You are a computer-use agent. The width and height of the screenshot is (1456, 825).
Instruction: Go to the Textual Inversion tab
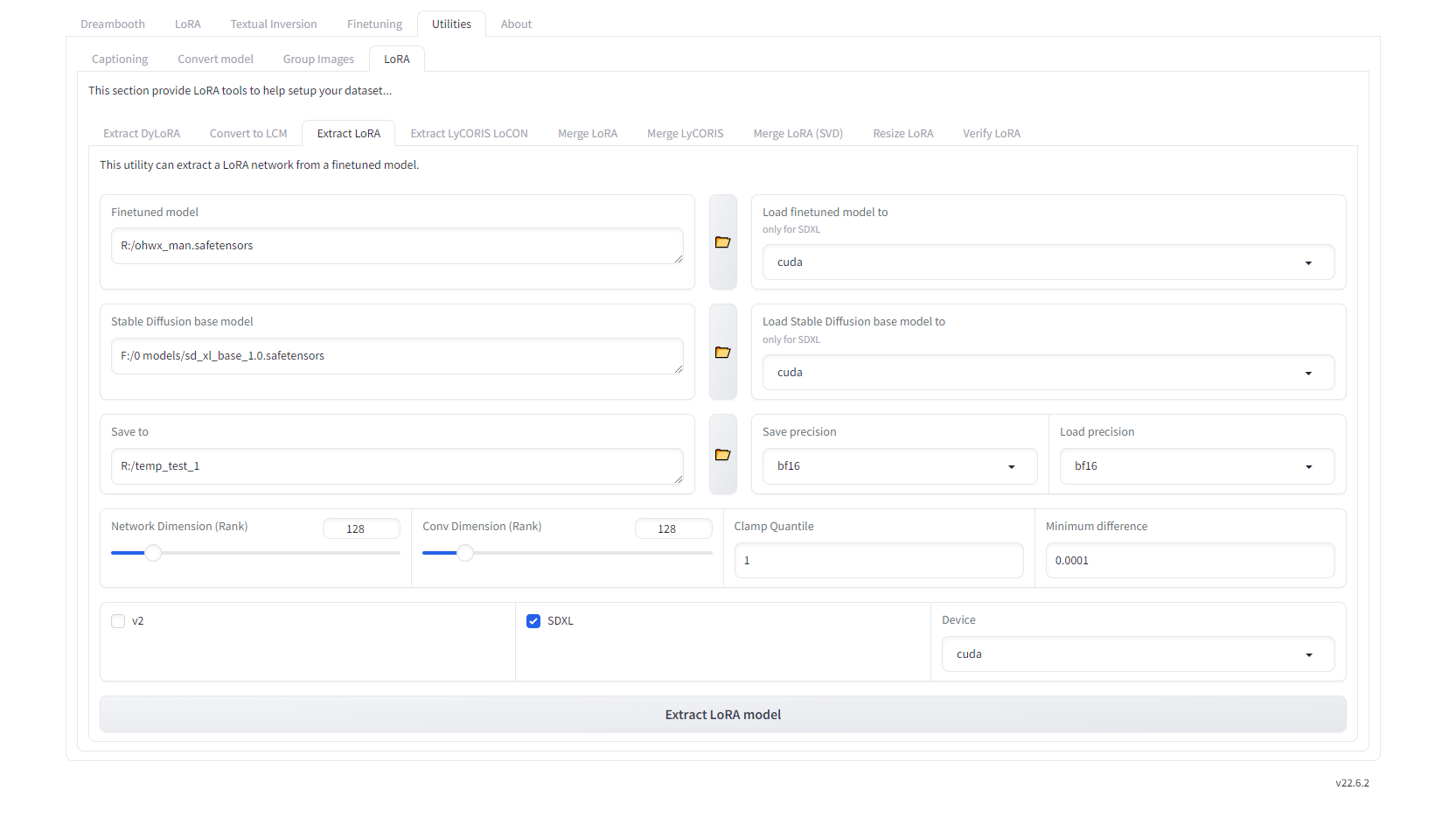(274, 24)
